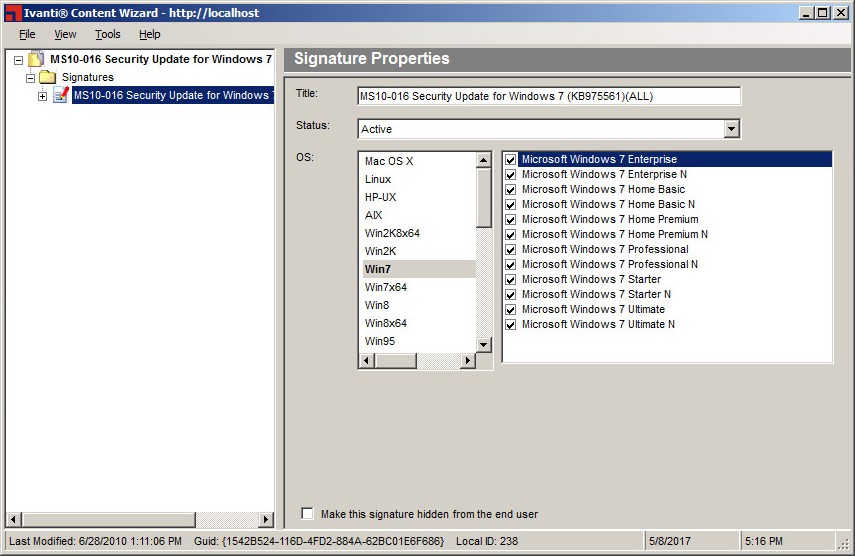Click tree panel horizontal scrollbar thumb
Screen dimensions: 855x556
pos(109,519)
